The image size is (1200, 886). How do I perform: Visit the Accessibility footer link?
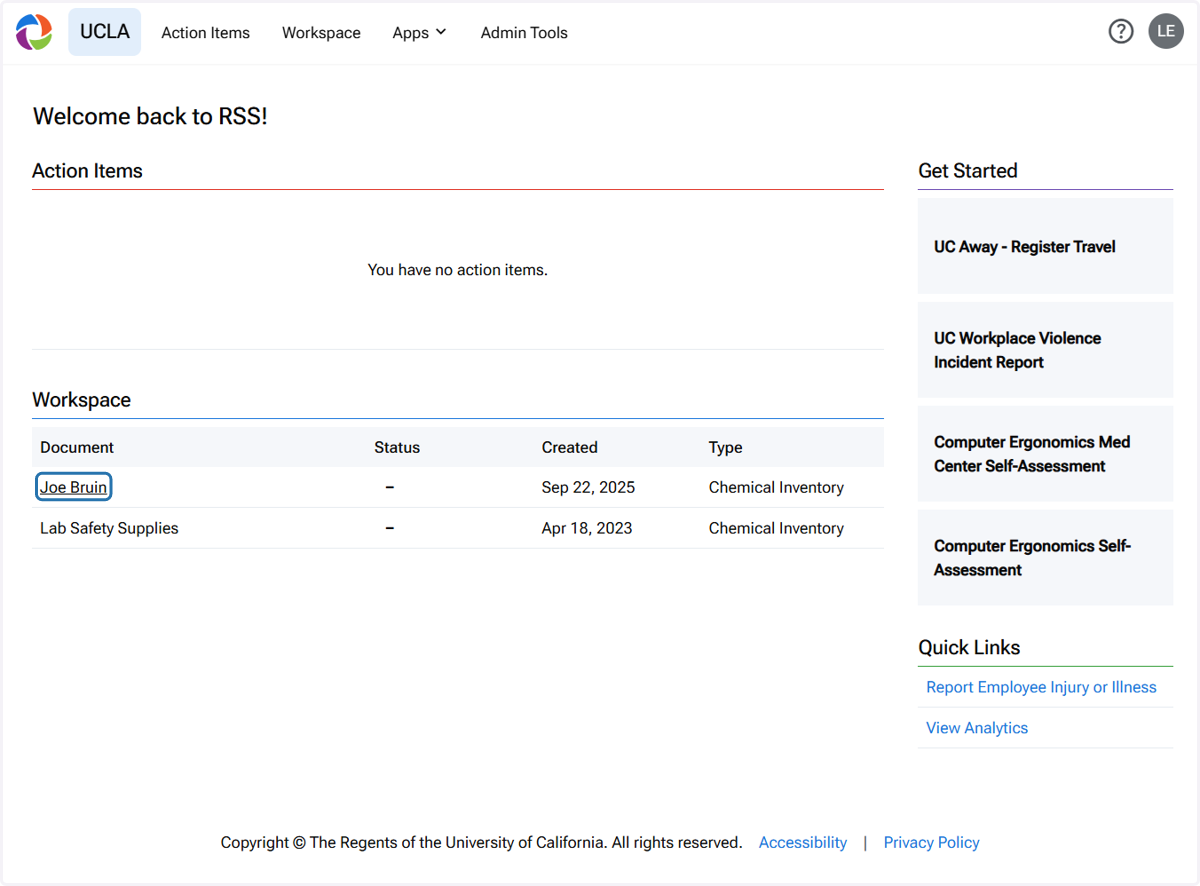pyautogui.click(x=803, y=843)
